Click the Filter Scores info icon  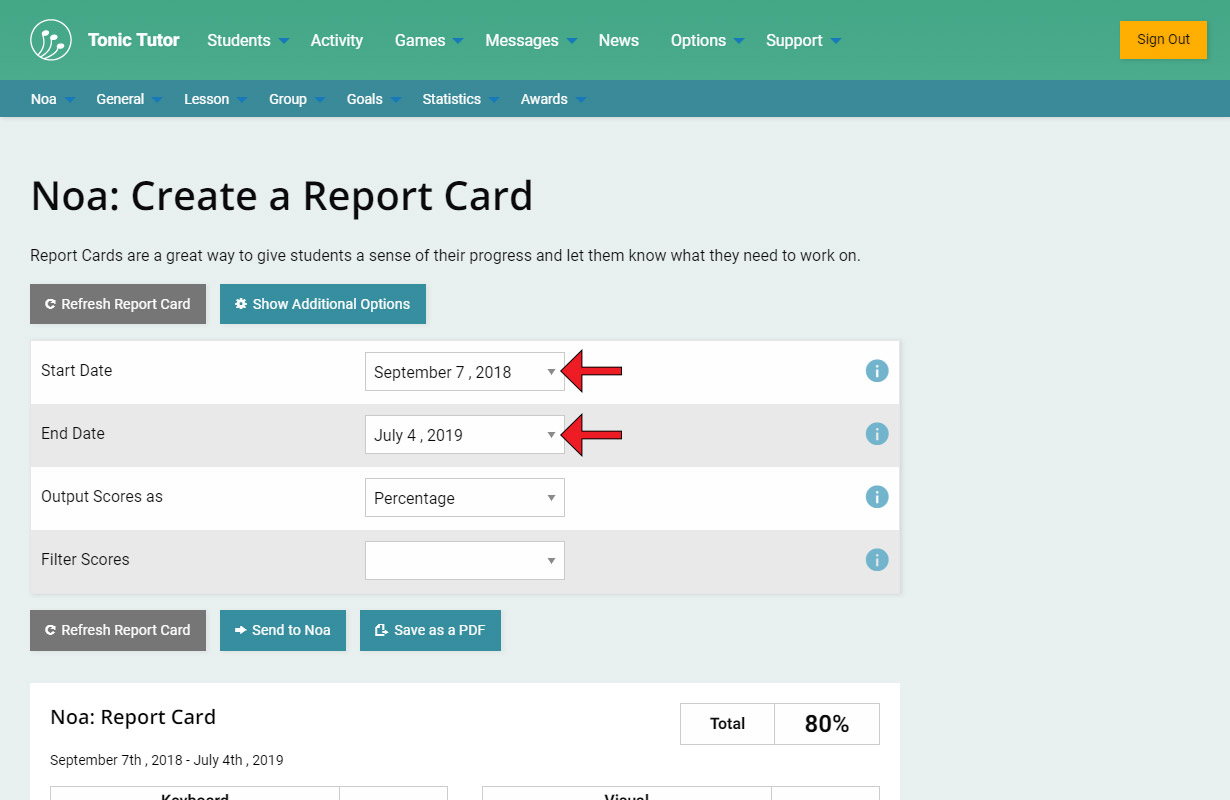point(877,560)
